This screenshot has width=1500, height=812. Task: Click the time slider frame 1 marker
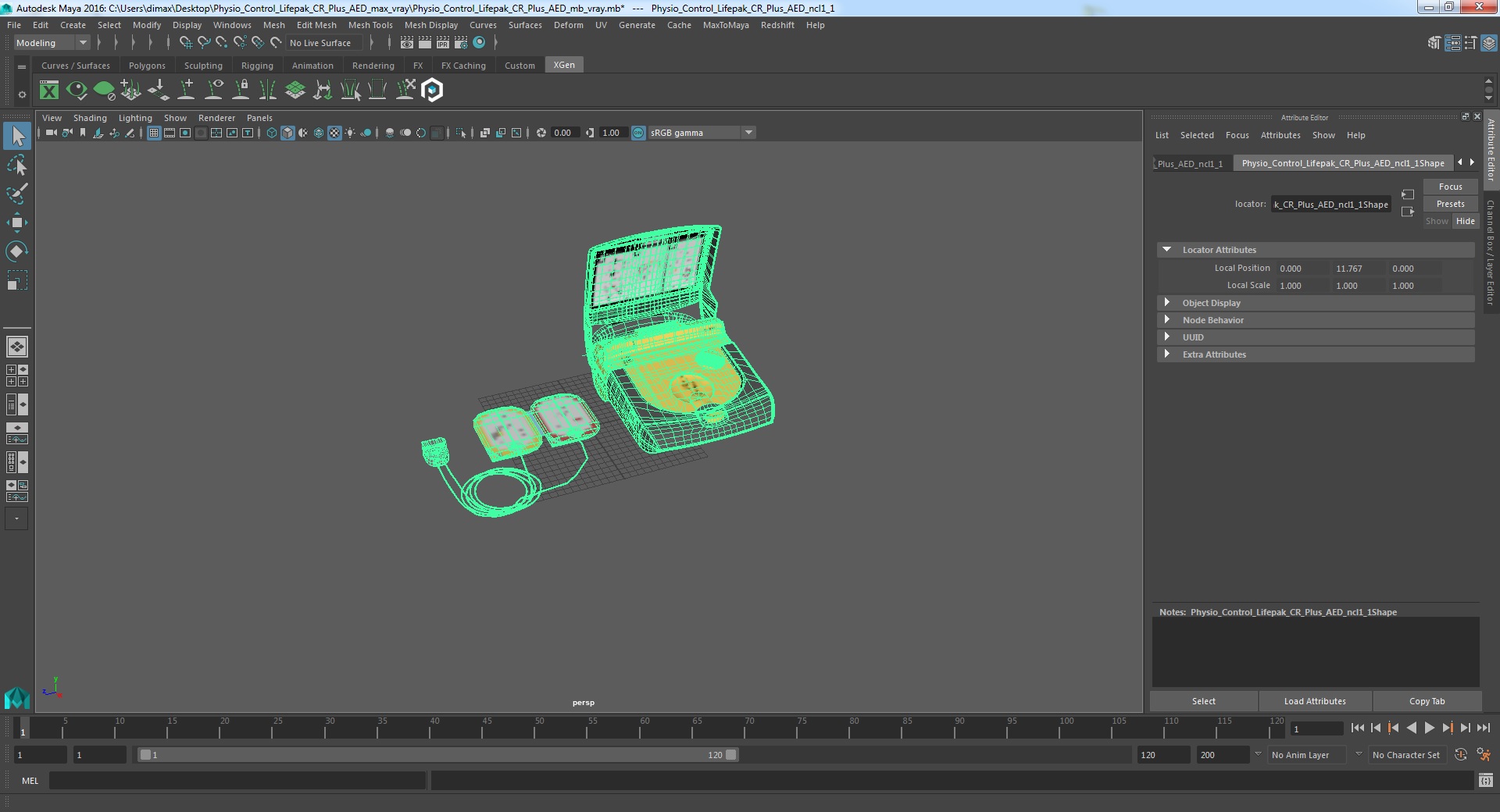click(x=23, y=728)
